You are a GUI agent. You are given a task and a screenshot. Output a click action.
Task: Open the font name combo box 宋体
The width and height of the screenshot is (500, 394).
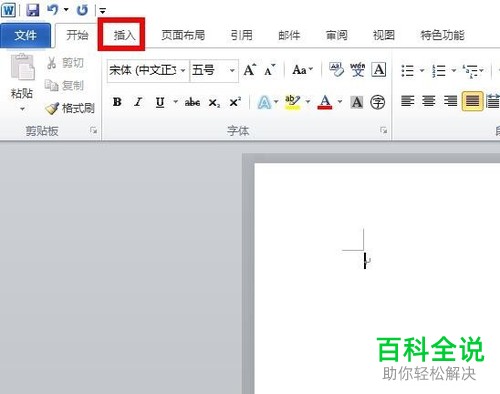tap(147, 70)
